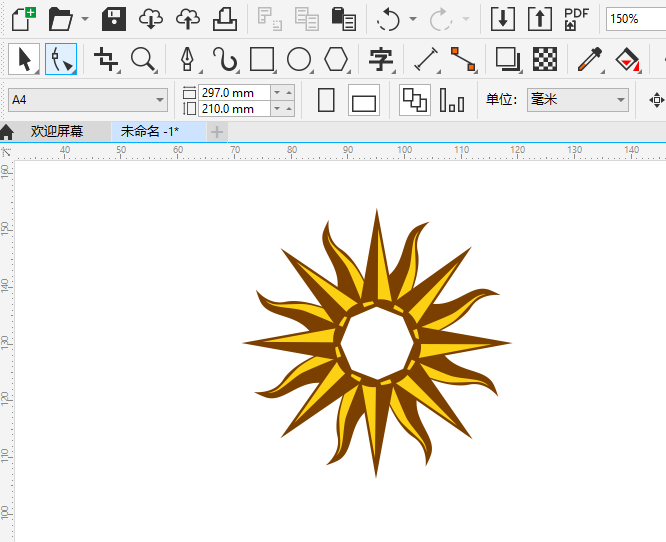This screenshot has width=666, height=542.
Task: Increase page width with the up stepper
Action: [289, 92]
